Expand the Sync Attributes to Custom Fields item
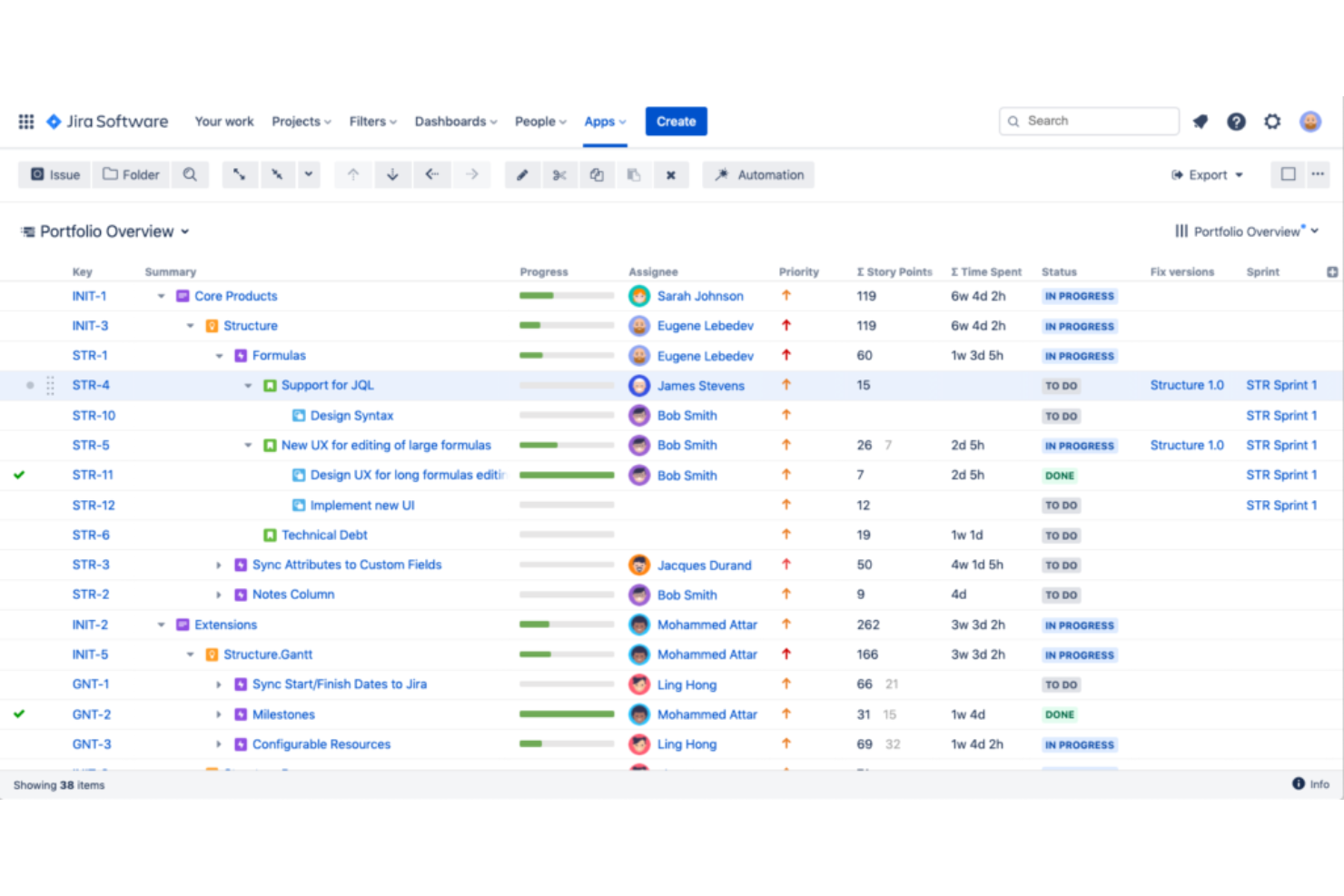 tap(219, 564)
